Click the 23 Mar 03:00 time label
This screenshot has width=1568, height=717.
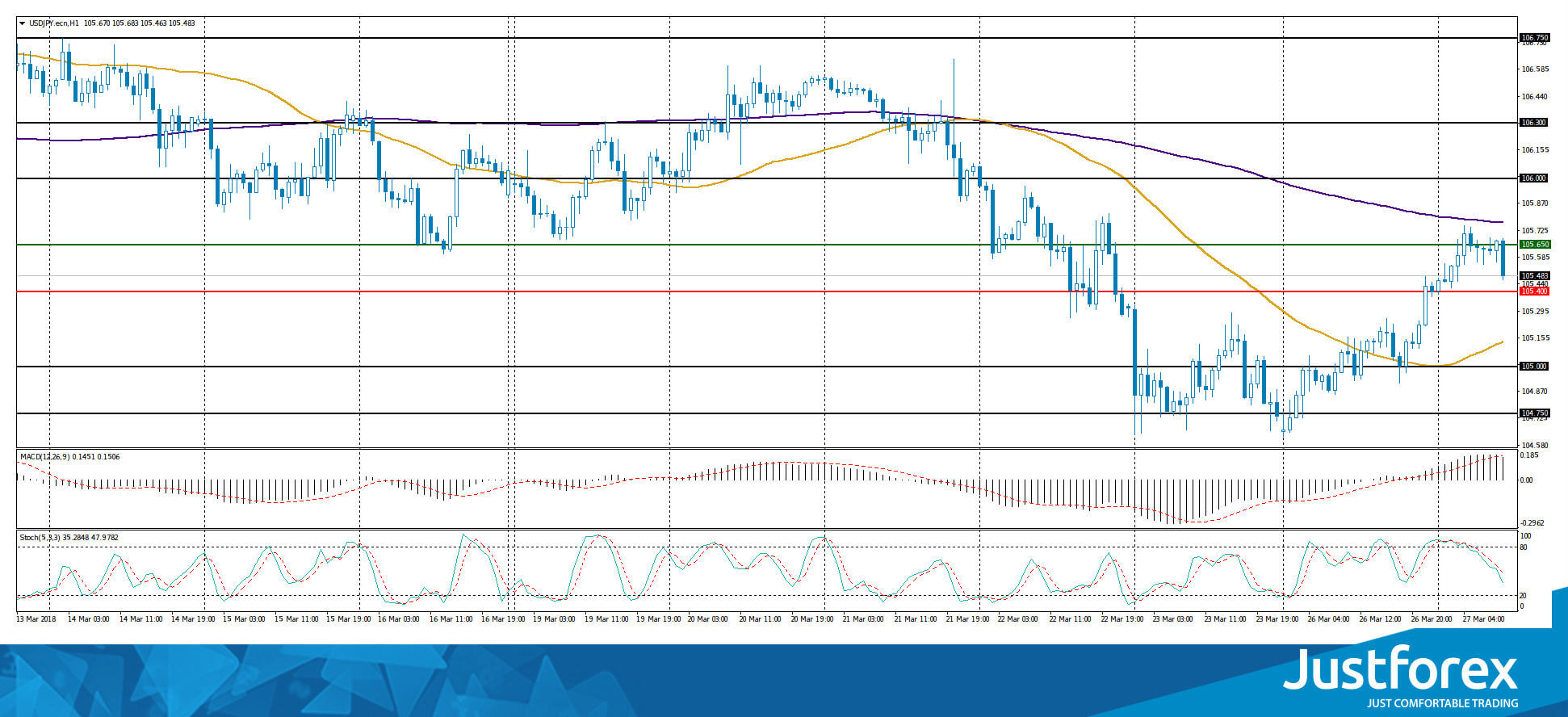click(x=1173, y=619)
